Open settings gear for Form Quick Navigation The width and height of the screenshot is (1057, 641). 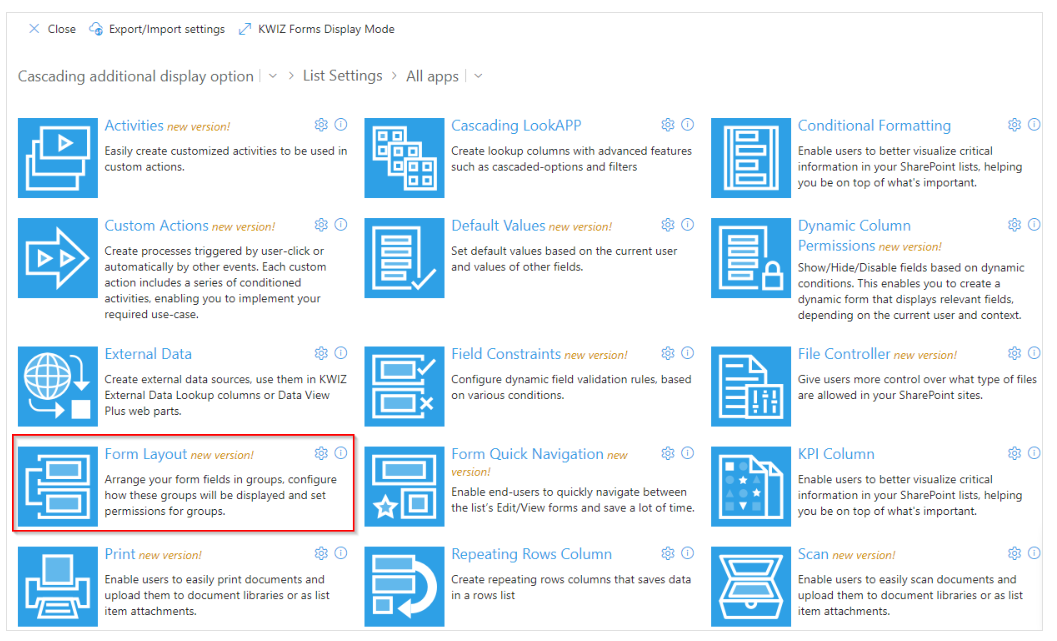[667, 453]
